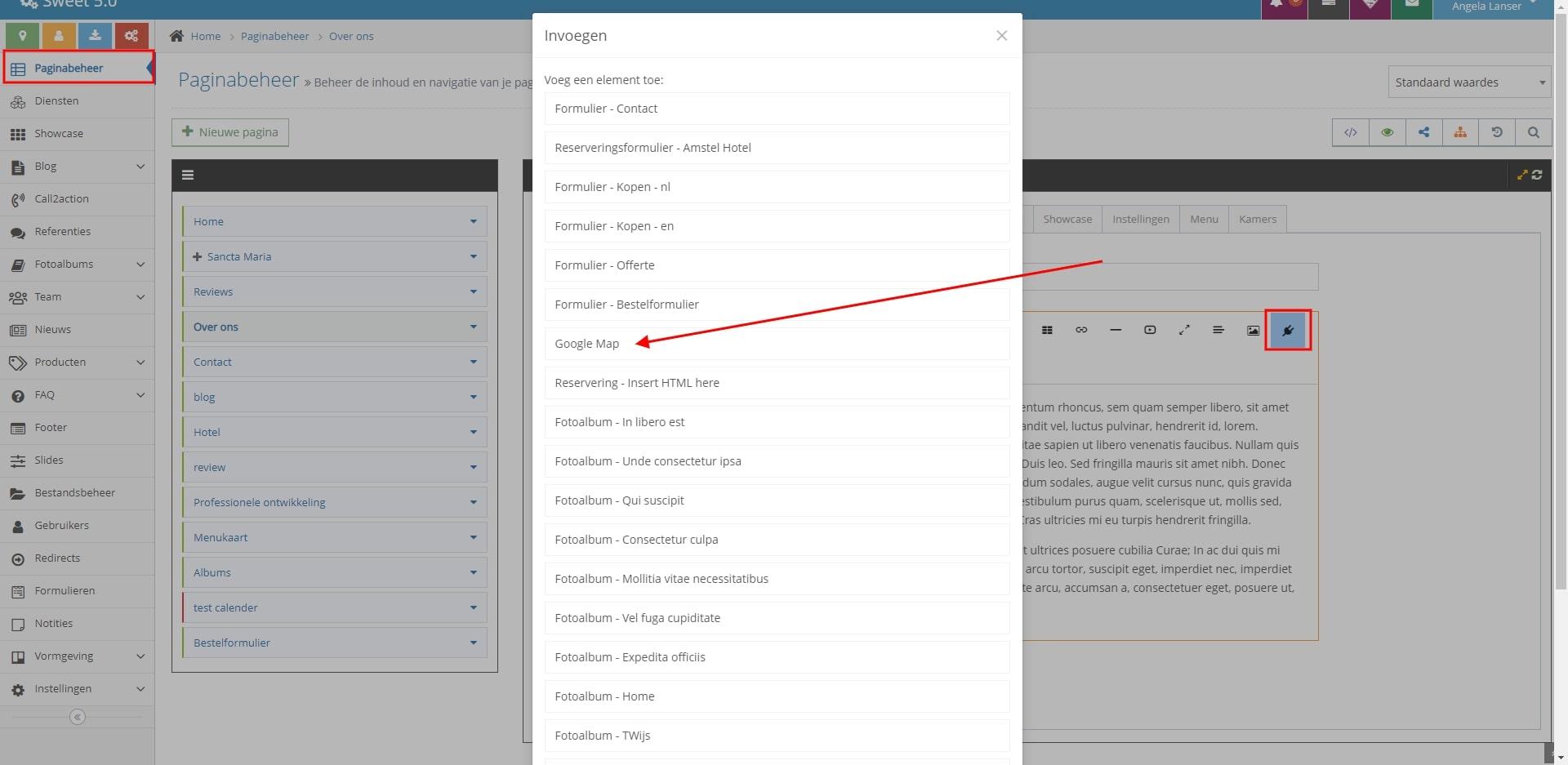Open the dropdown arrow for Contact page
Screen dimensions: 1568x765
coord(473,362)
